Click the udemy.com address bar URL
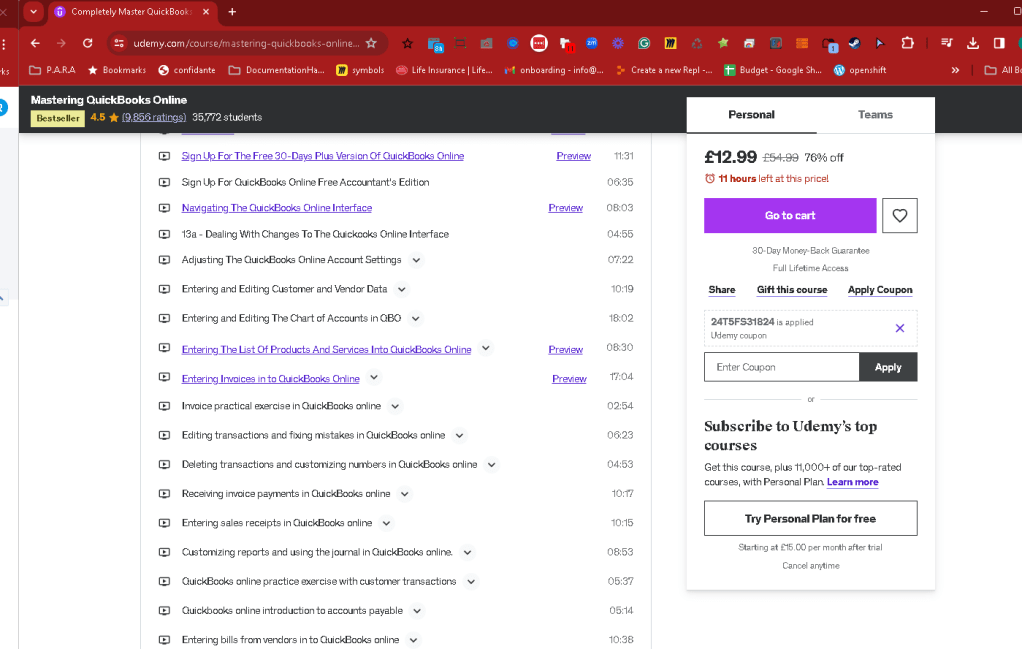Screen dimensions: 1022x649 point(246,43)
